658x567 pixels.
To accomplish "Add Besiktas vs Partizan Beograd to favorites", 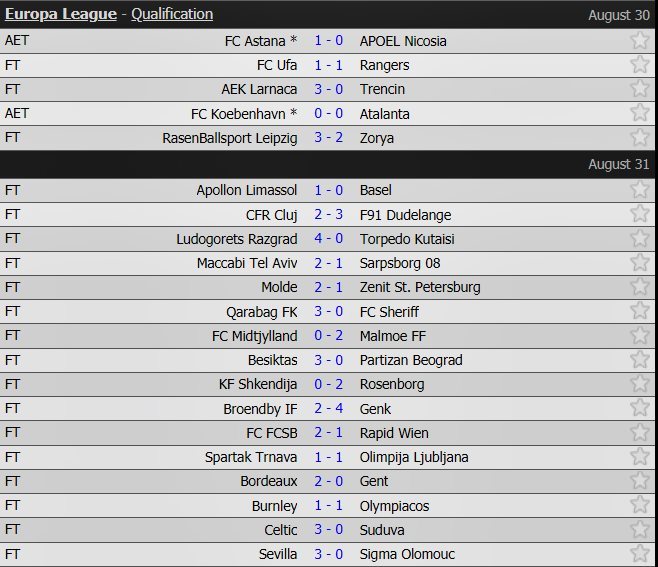I will click(x=639, y=360).
